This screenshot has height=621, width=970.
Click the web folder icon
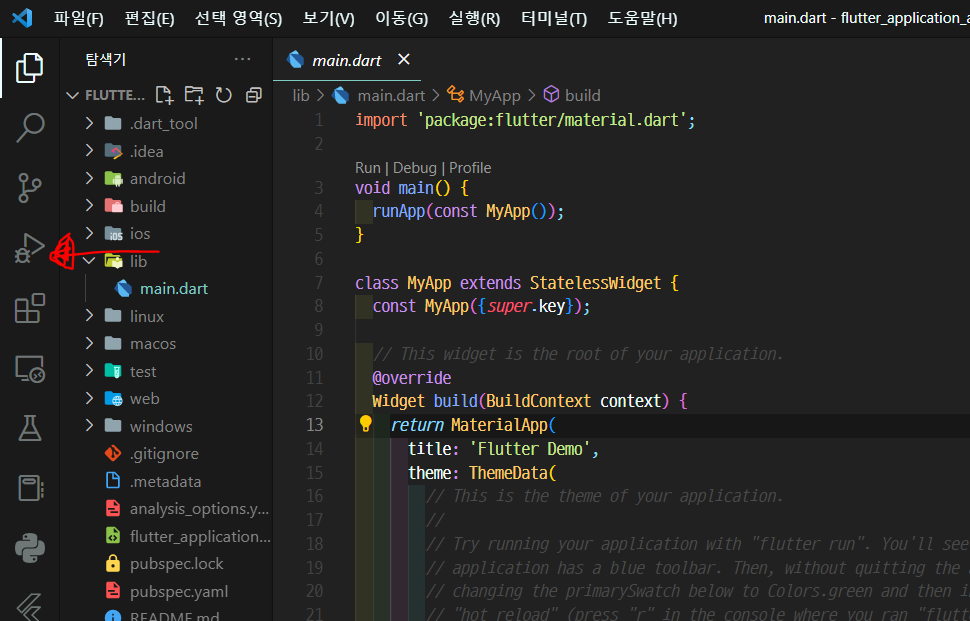click(114, 399)
